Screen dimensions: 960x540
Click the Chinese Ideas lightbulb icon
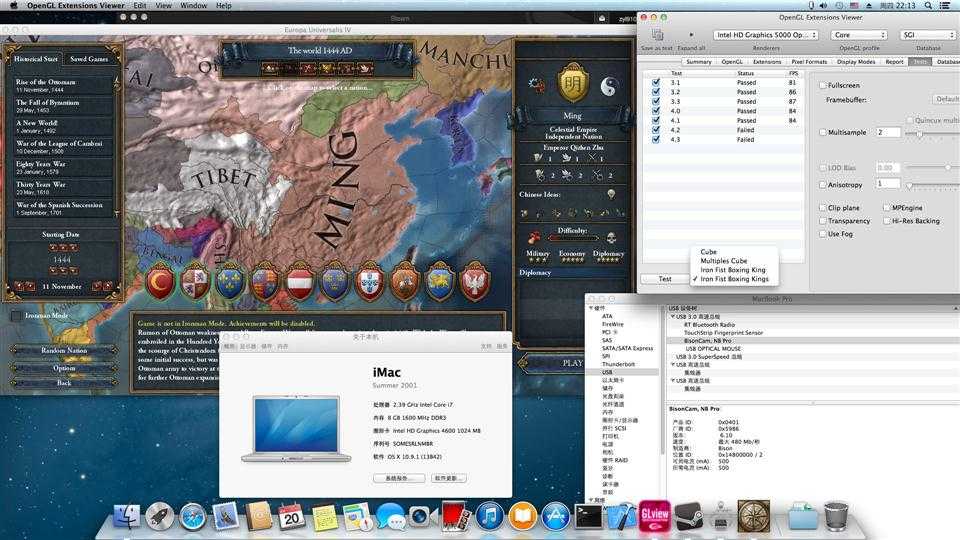pyautogui.click(x=610, y=195)
